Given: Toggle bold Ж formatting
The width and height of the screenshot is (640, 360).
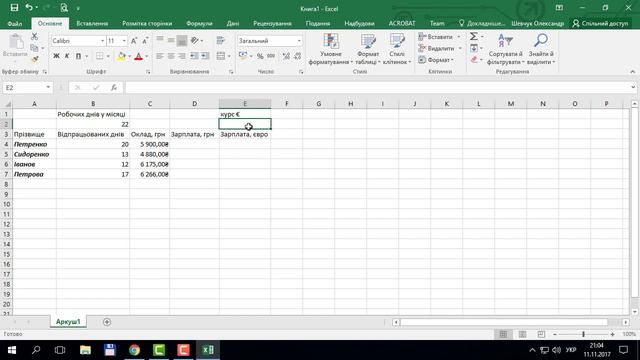Looking at the screenshot, I should (x=56, y=56).
